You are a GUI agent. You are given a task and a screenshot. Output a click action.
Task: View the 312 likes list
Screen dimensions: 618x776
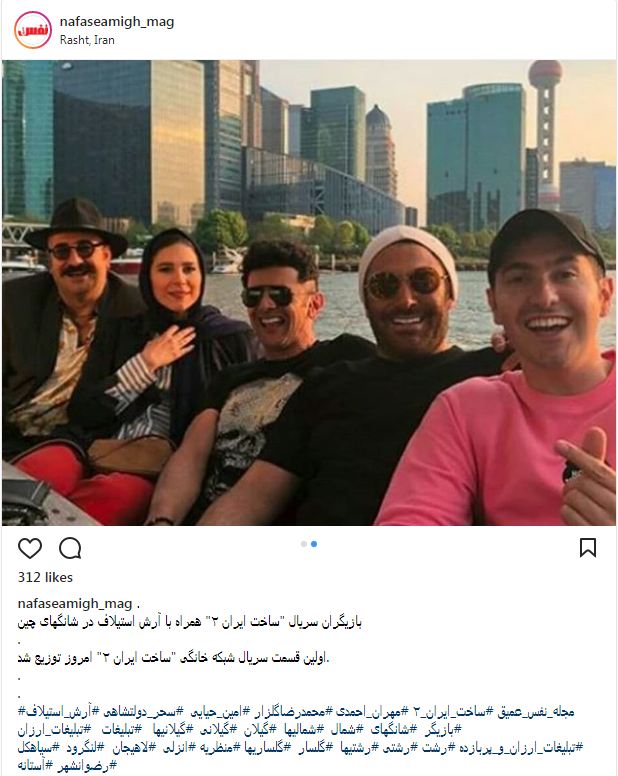[x=45, y=577]
